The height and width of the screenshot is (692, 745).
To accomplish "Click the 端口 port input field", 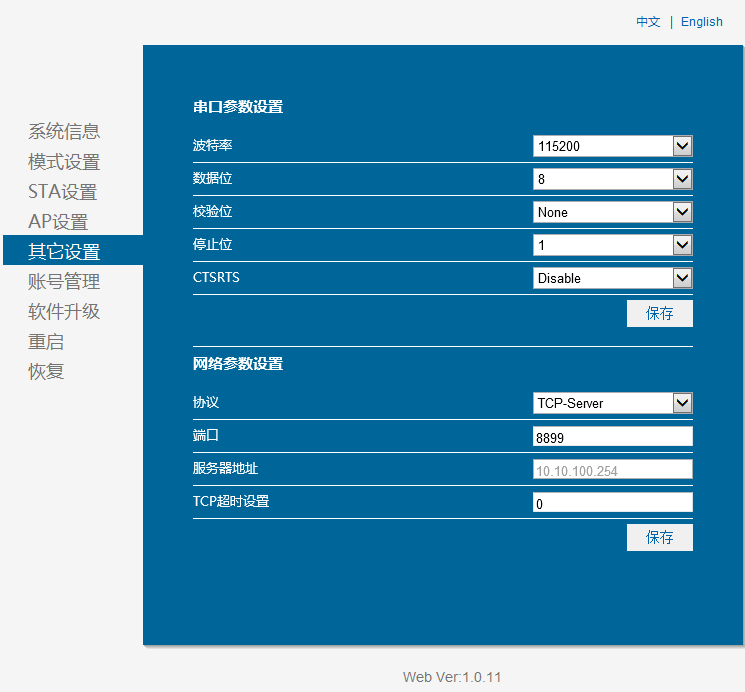I will (612, 437).
